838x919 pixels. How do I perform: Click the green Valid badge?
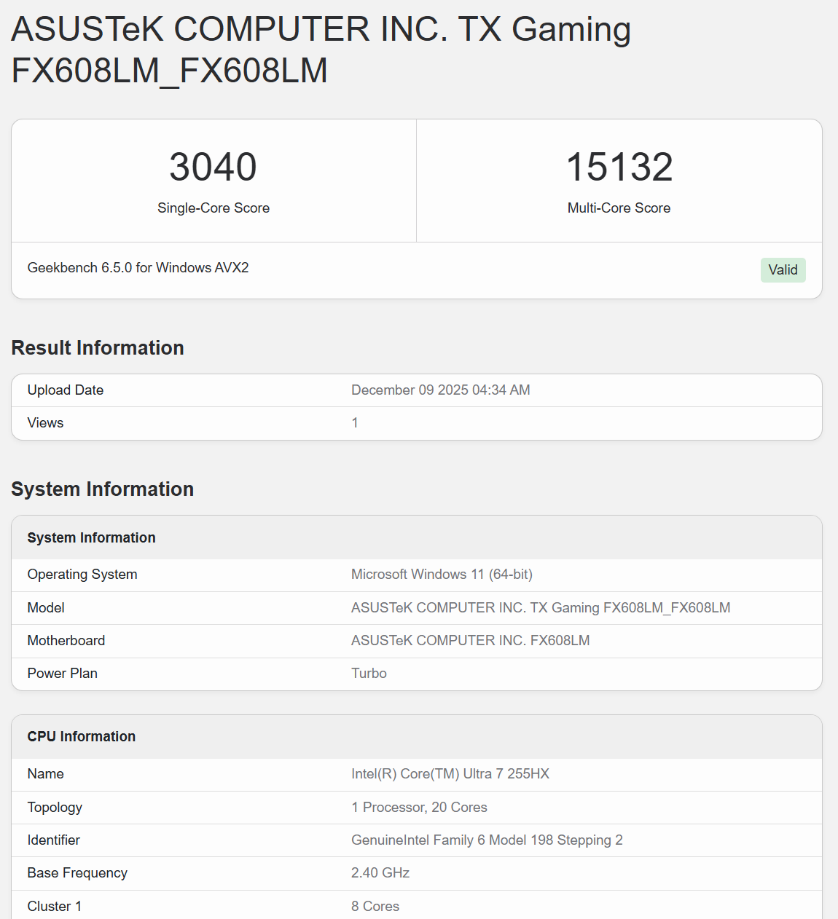[x=783, y=270]
